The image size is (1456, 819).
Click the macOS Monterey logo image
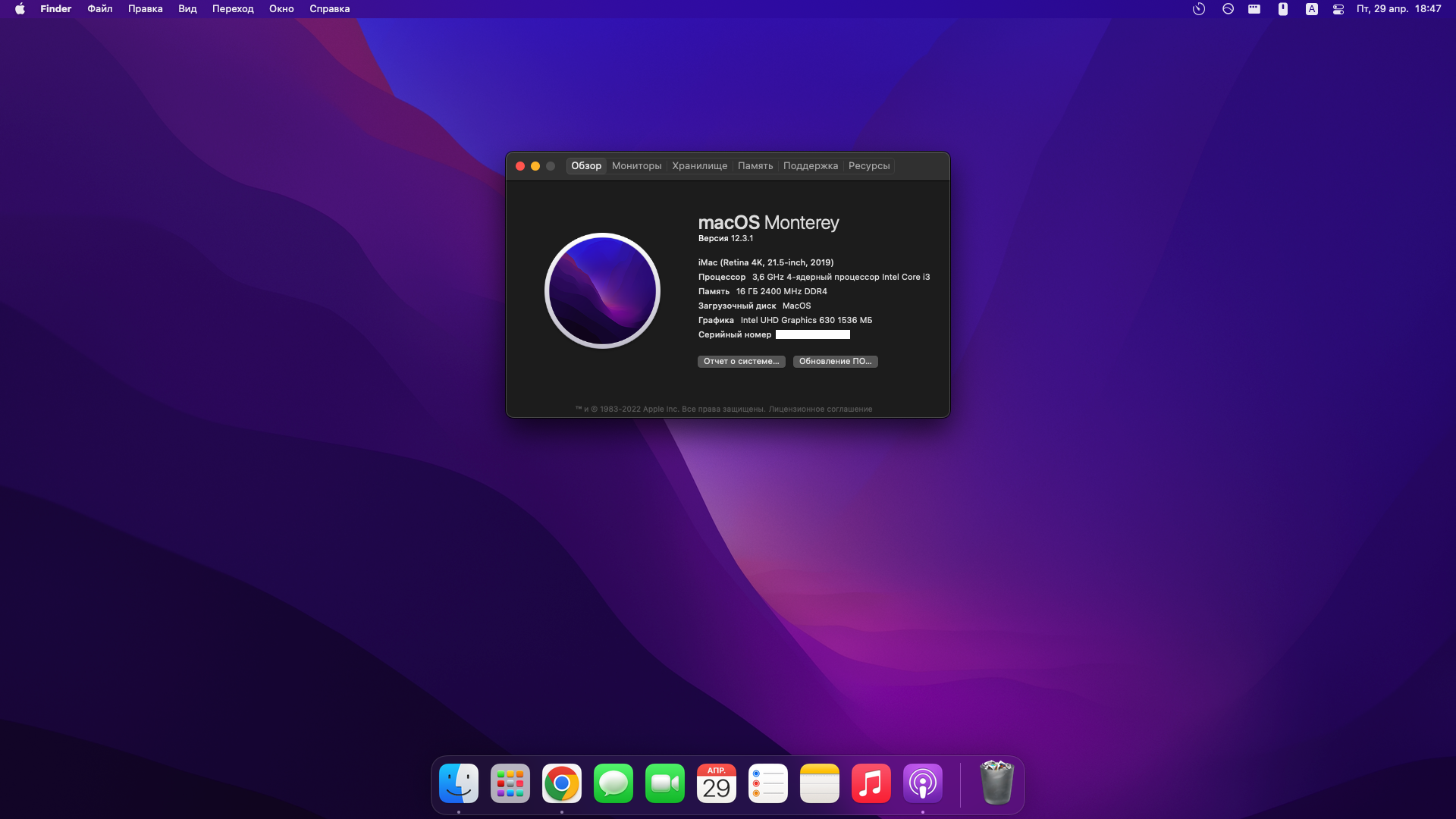pyautogui.click(x=602, y=290)
